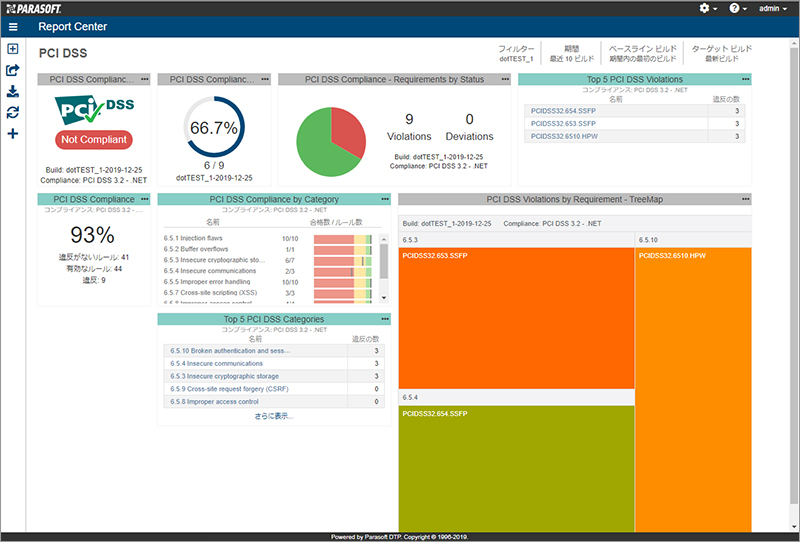The width and height of the screenshot is (800, 542).
Task: Open PCIDSS32.653.SSFP in Top 5 Violations
Action: click(563, 124)
